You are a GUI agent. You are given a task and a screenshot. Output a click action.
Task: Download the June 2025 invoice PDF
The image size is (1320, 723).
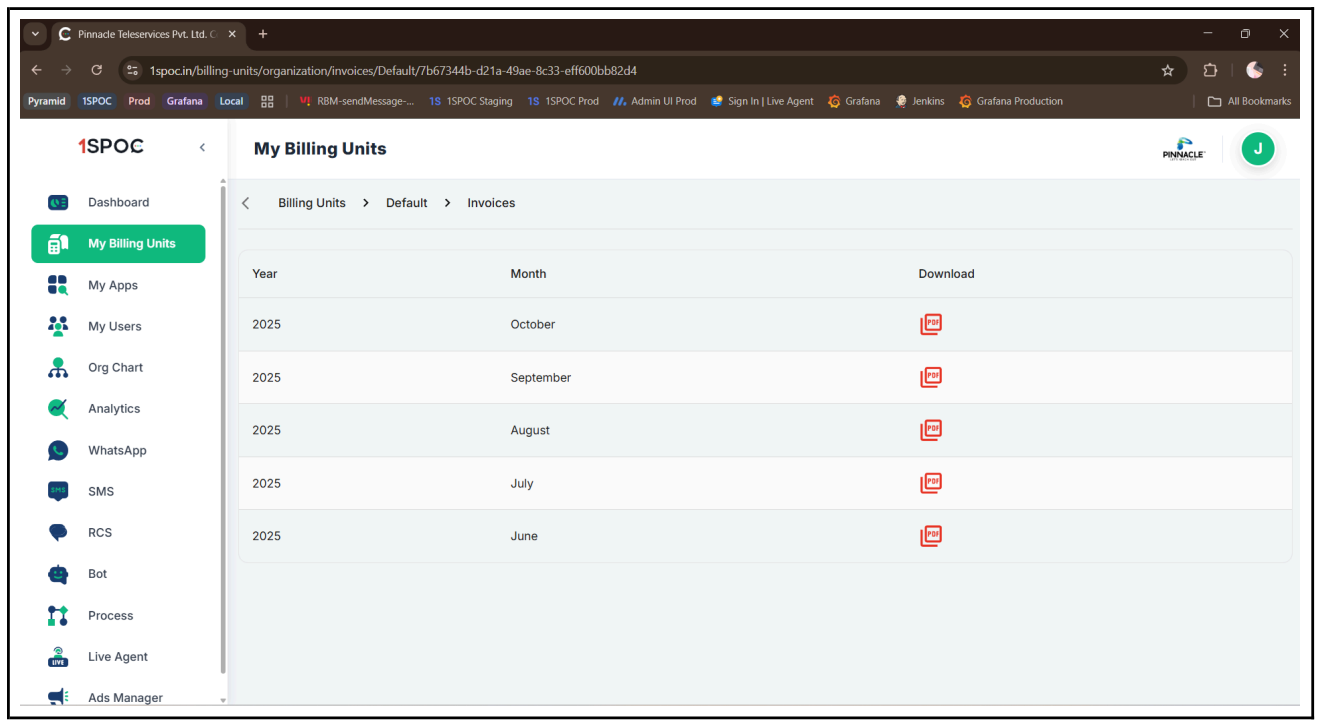coord(931,536)
